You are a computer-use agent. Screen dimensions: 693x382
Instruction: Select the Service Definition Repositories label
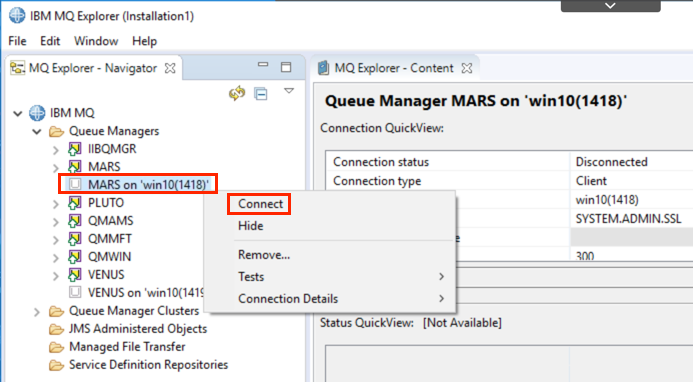[148, 365]
